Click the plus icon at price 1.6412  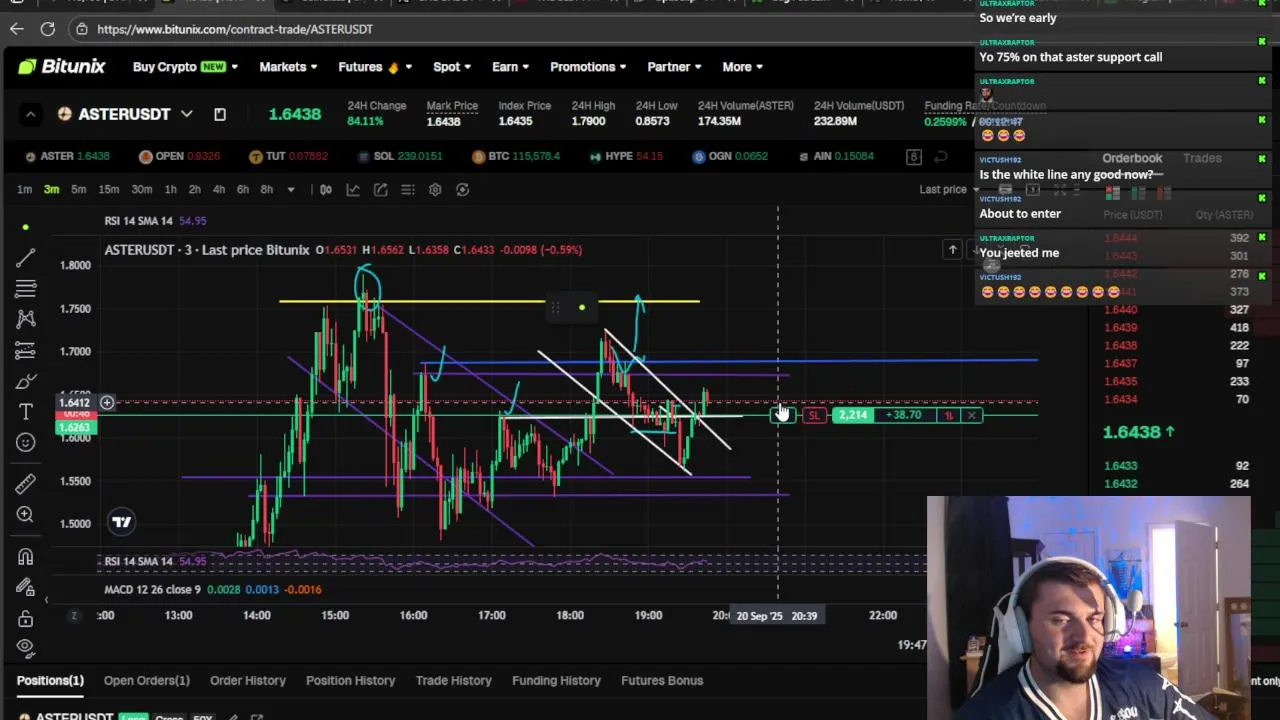[107, 402]
